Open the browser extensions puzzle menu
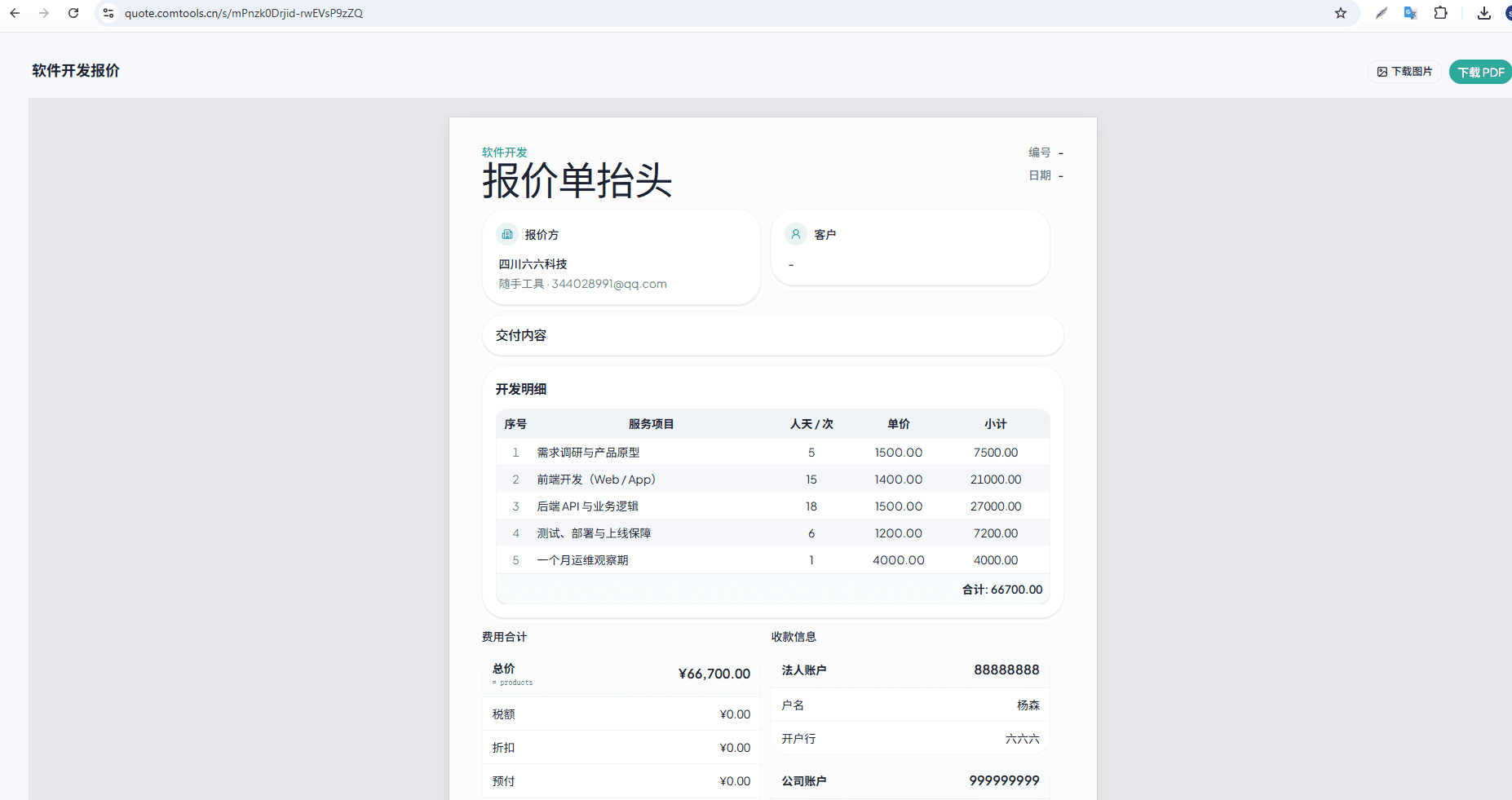The image size is (1512, 800). (x=1440, y=13)
